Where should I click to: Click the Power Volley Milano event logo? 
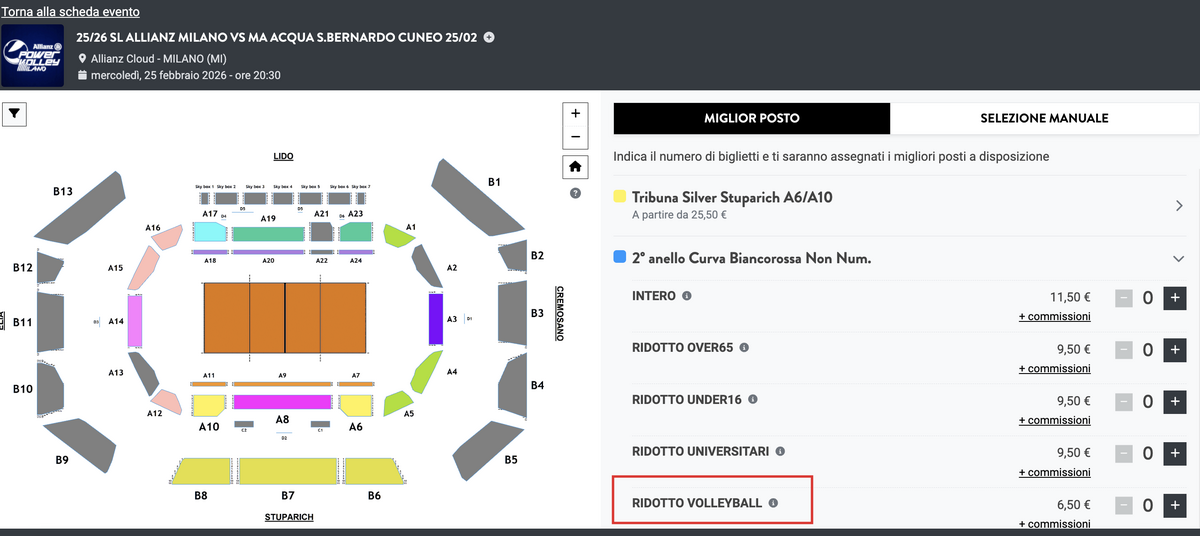click(x=33, y=57)
